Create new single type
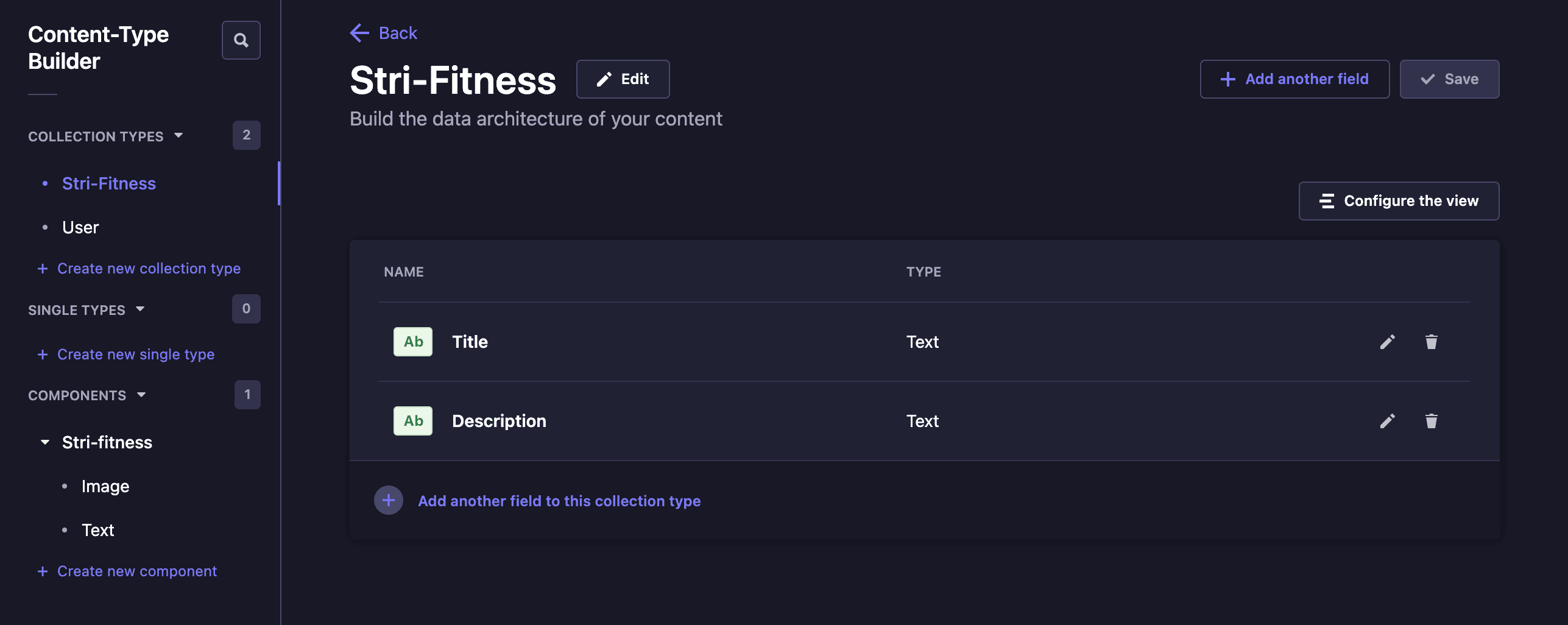The width and height of the screenshot is (1568, 625). pos(126,354)
